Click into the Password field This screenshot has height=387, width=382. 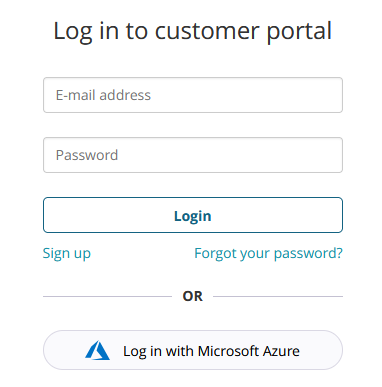(193, 155)
